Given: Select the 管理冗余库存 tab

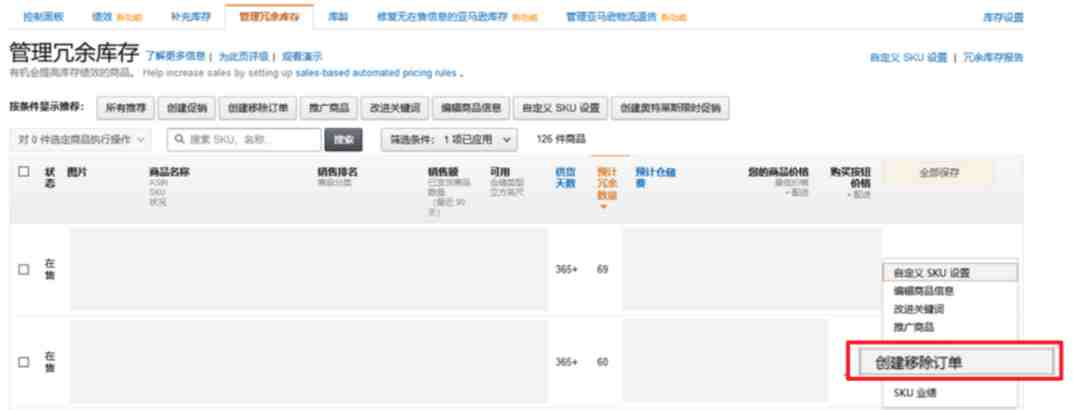Looking at the screenshot, I should coord(269,17).
